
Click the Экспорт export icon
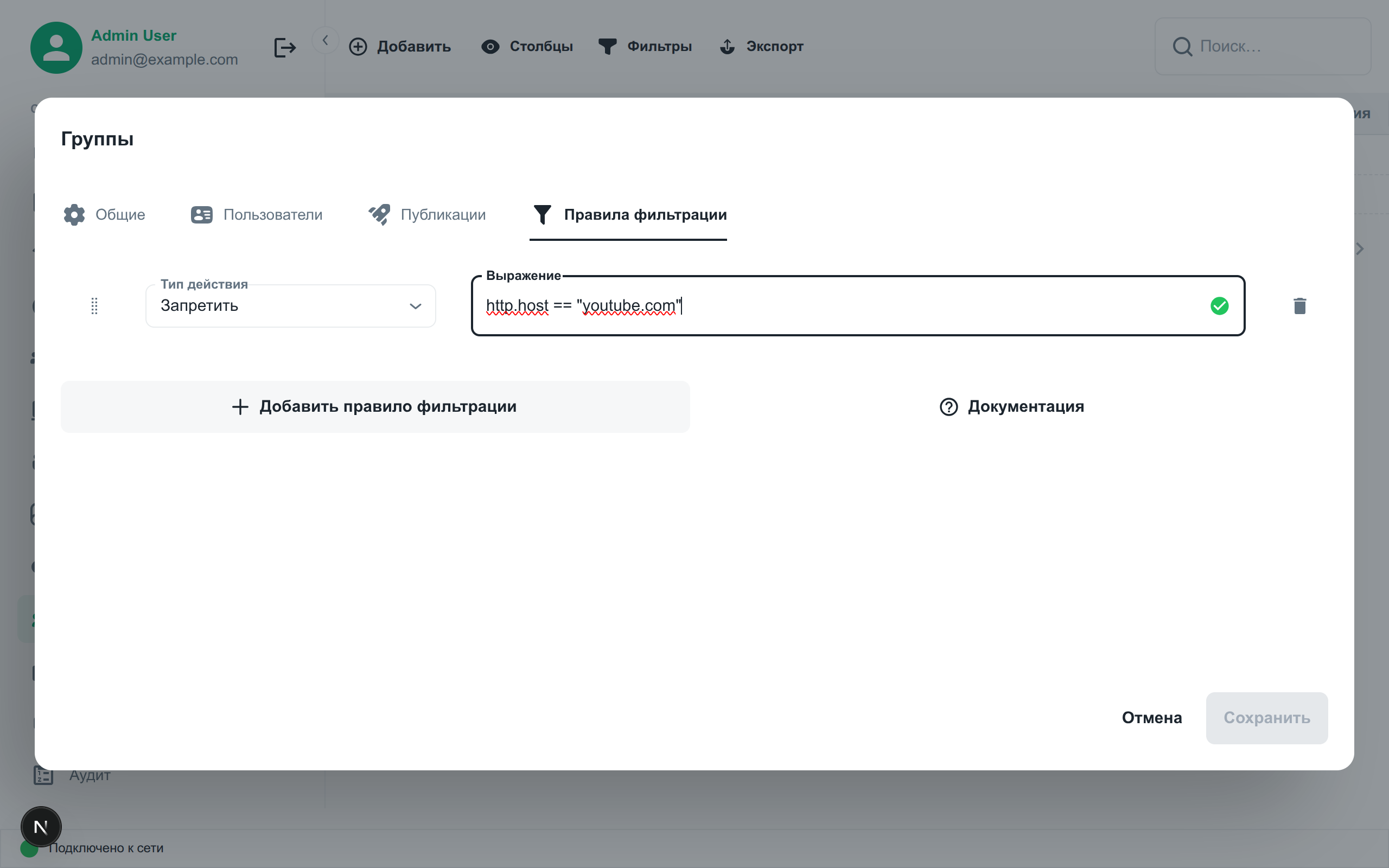click(727, 47)
